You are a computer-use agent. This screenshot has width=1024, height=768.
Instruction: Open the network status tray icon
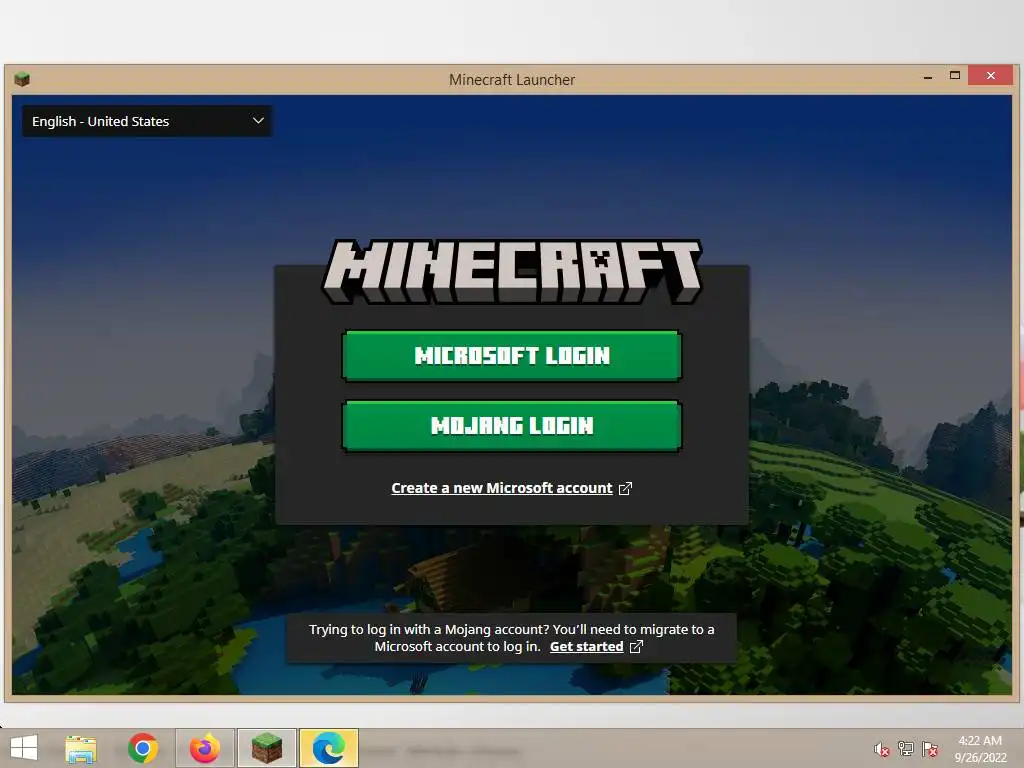(906, 748)
